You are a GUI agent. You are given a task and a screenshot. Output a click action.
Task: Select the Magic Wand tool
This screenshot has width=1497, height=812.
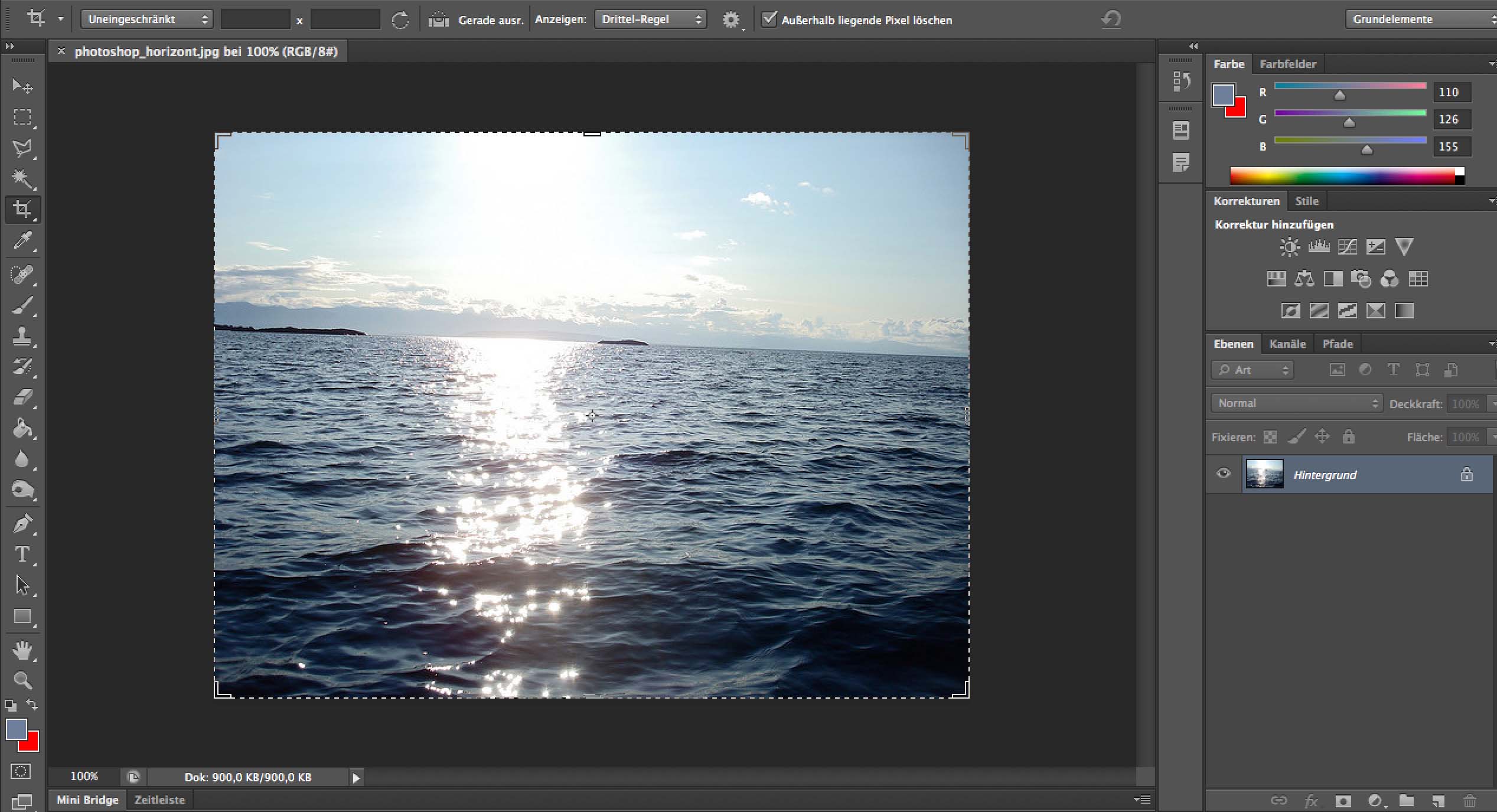coord(22,178)
